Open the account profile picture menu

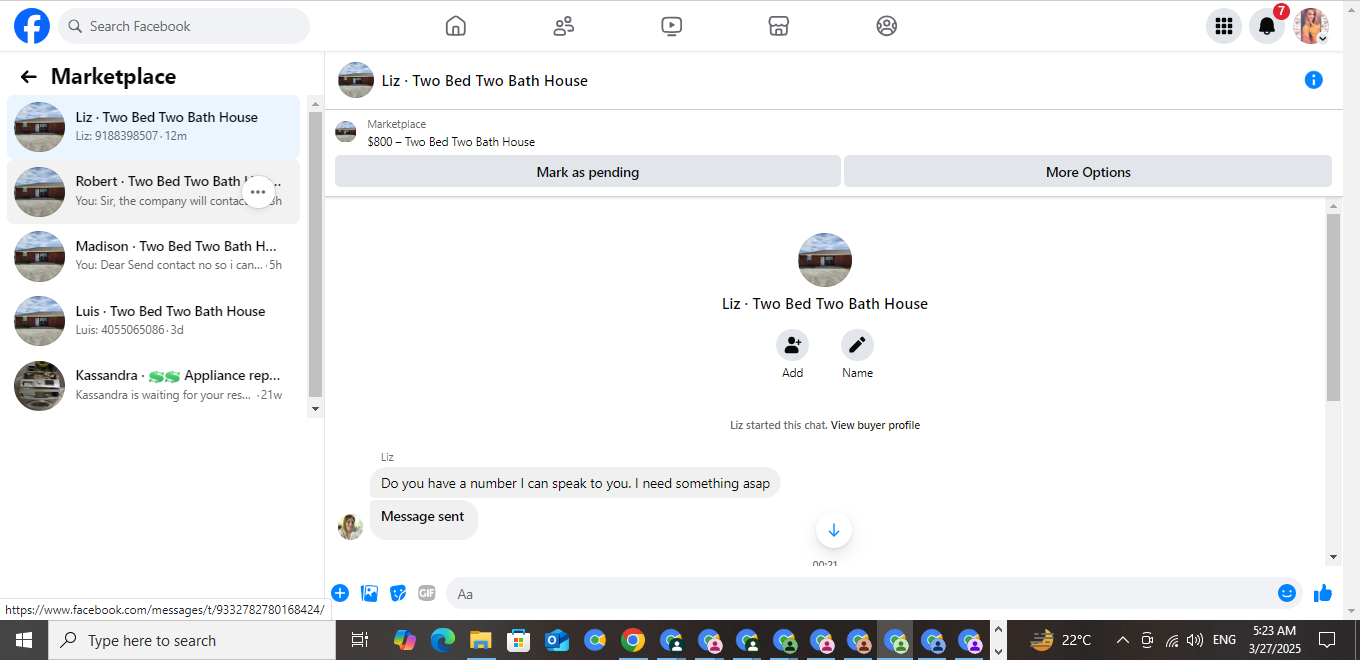coord(1311,26)
